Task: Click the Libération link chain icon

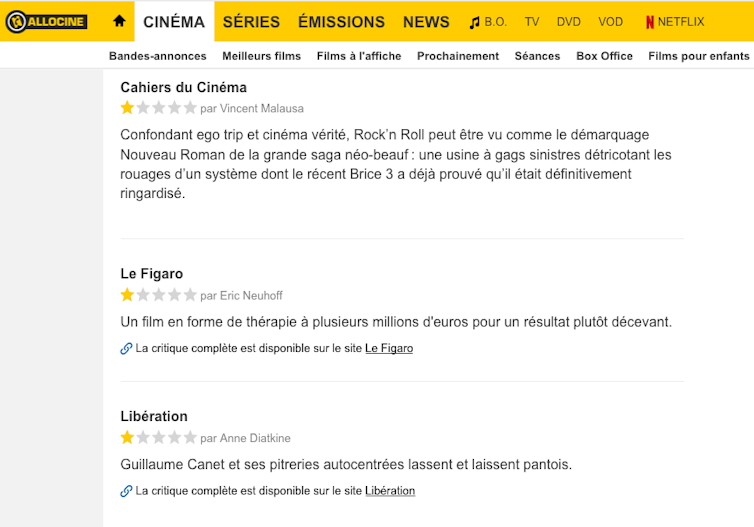Action: (126, 491)
